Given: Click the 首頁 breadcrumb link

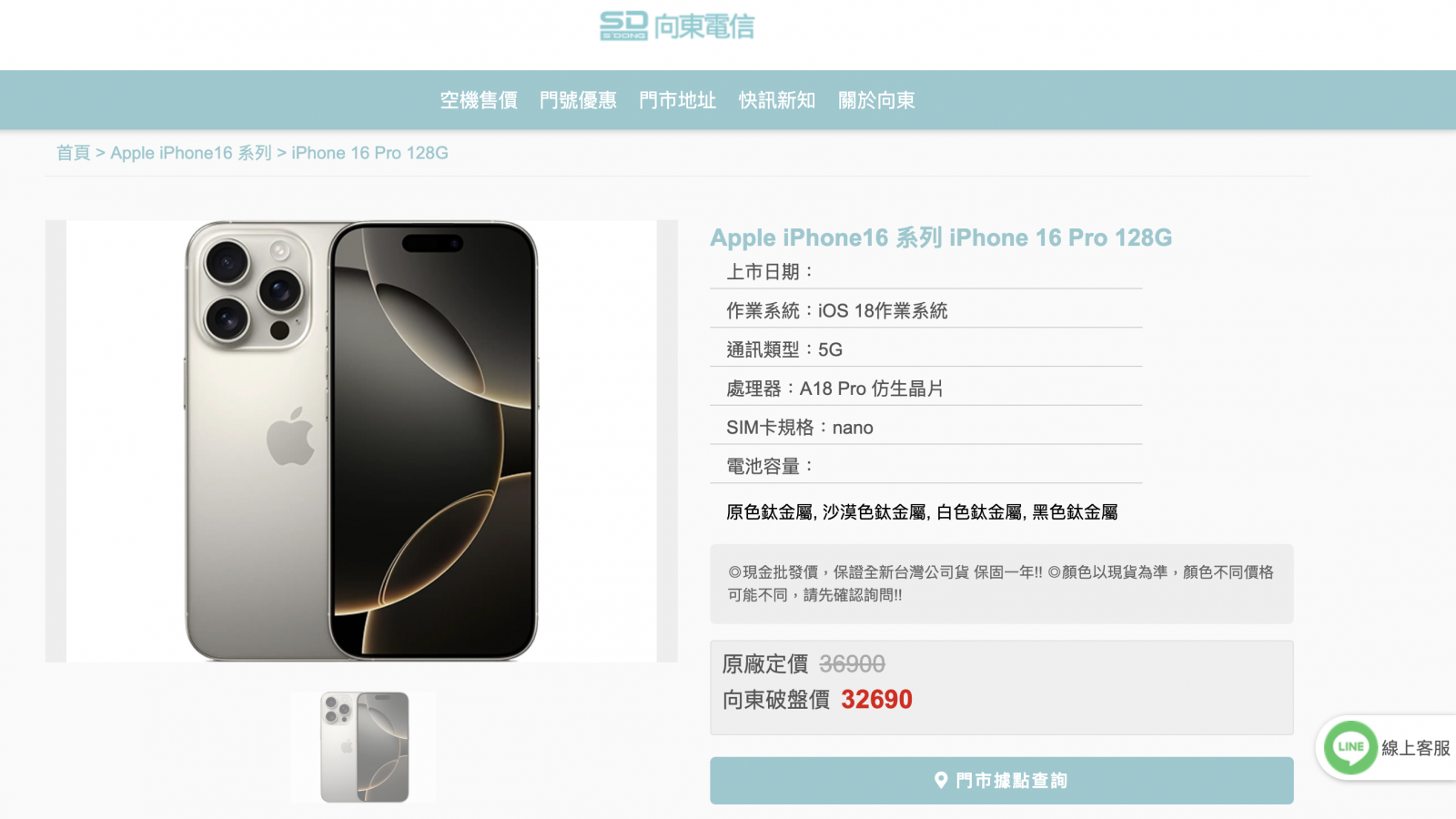Looking at the screenshot, I should (73, 153).
